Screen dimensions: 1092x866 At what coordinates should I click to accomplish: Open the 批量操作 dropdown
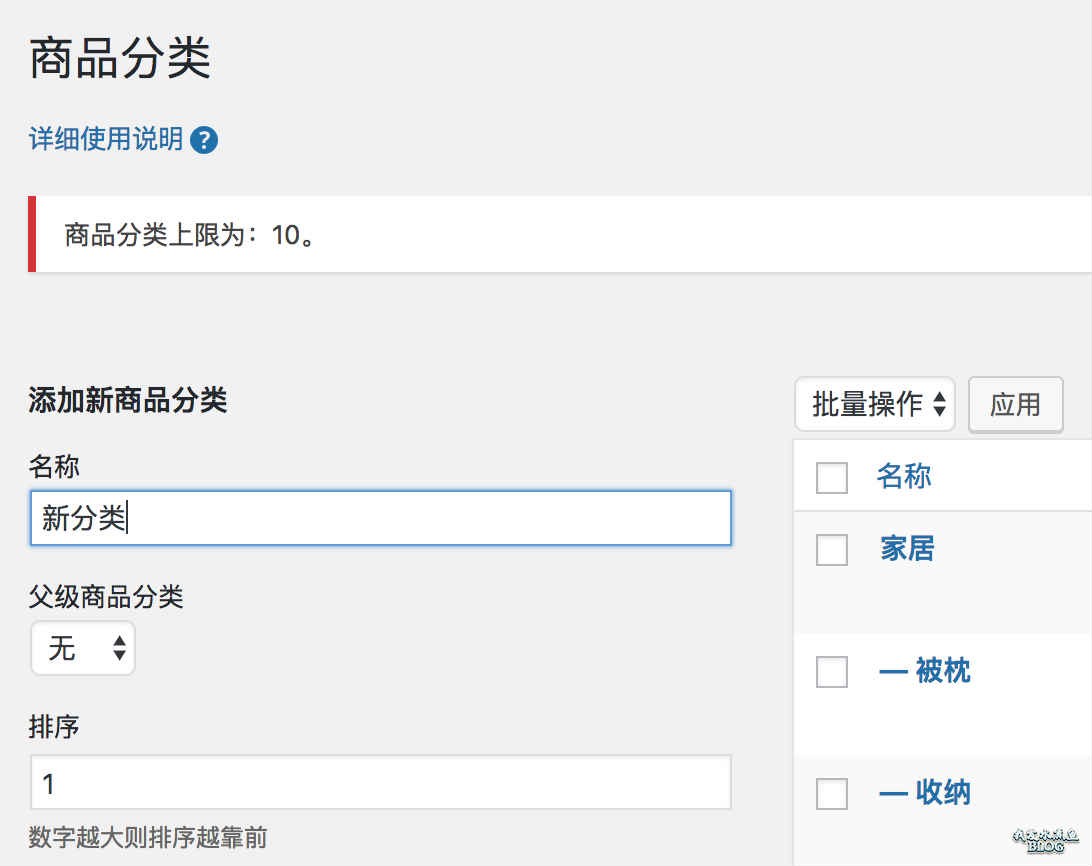876,404
